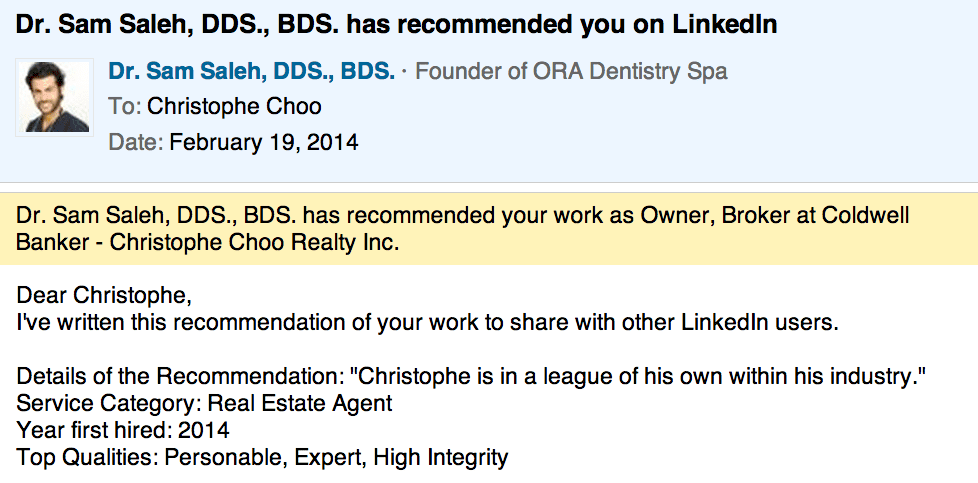This screenshot has width=978, height=483.
Task: Click the date February 19, 2014
Action: tap(264, 142)
